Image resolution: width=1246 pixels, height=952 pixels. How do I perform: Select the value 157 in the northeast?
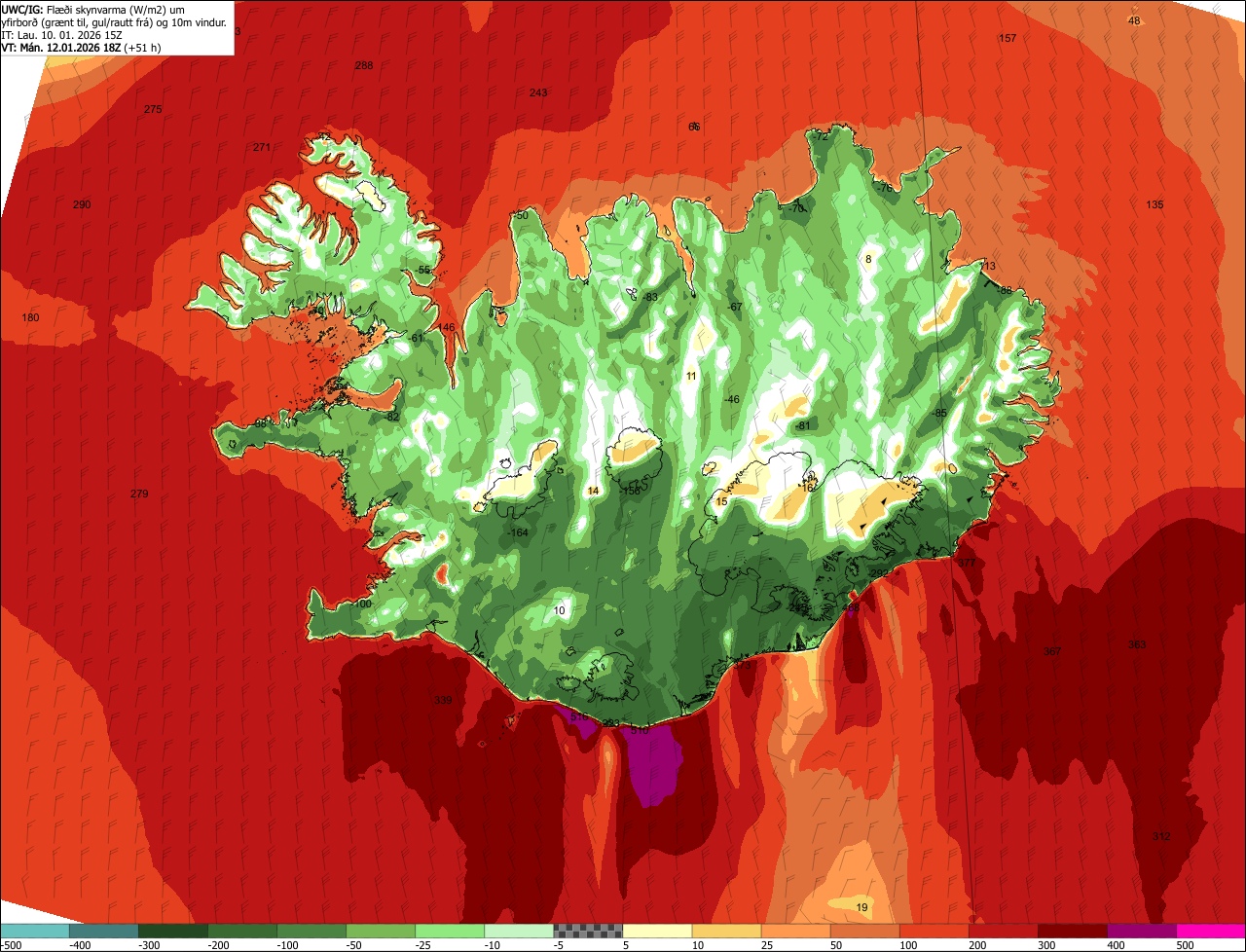click(x=1008, y=38)
